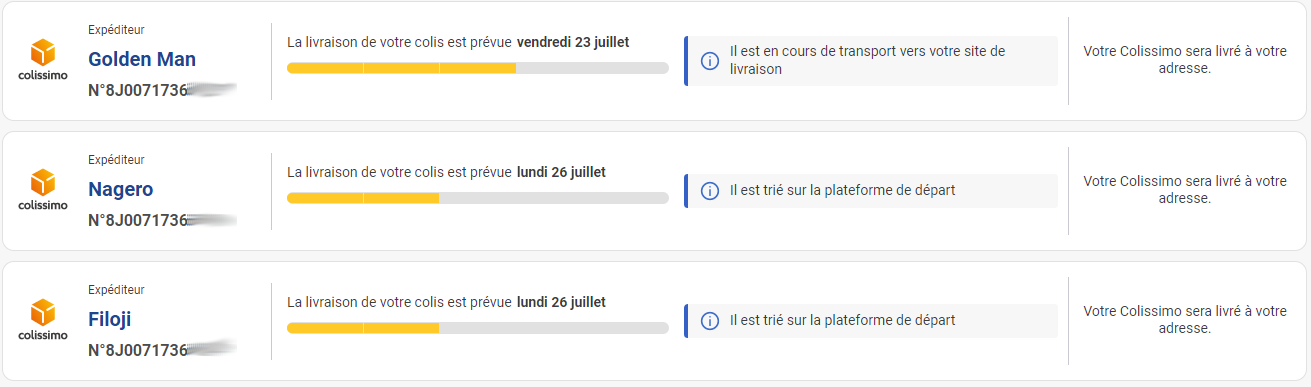1311x387 pixels.
Task: Click the Colissimo logo beside Golden Man
Action: tap(43, 60)
